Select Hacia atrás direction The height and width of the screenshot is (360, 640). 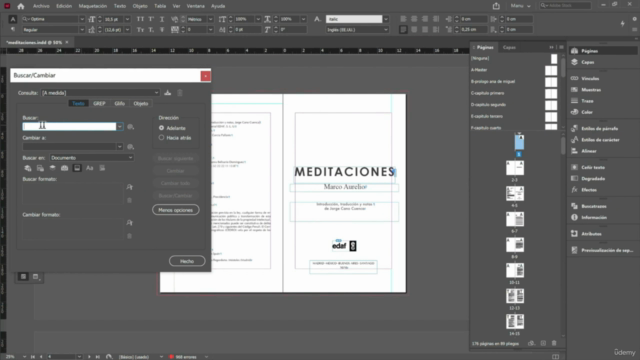[x=161, y=138]
